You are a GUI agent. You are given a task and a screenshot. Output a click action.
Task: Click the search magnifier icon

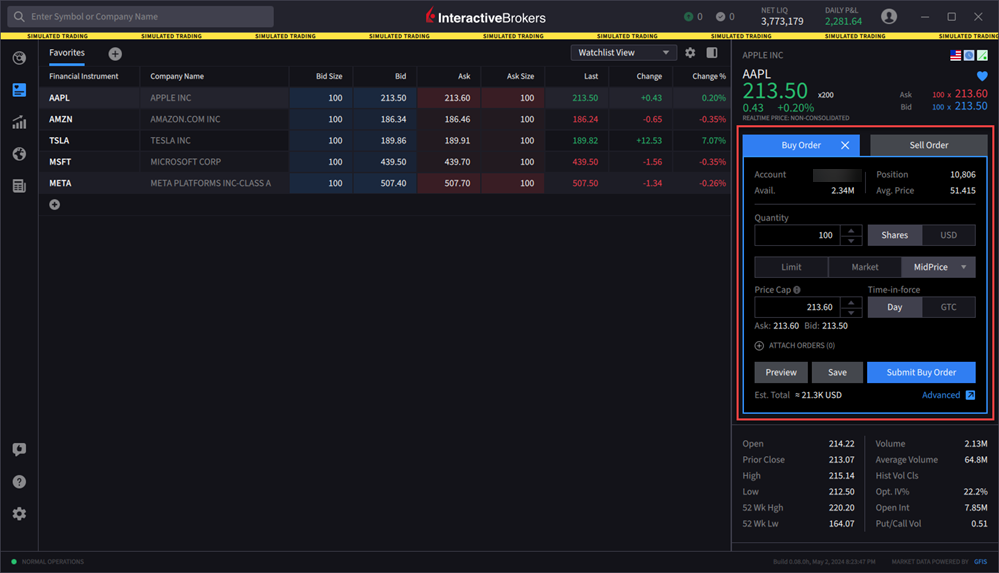click(x=19, y=17)
